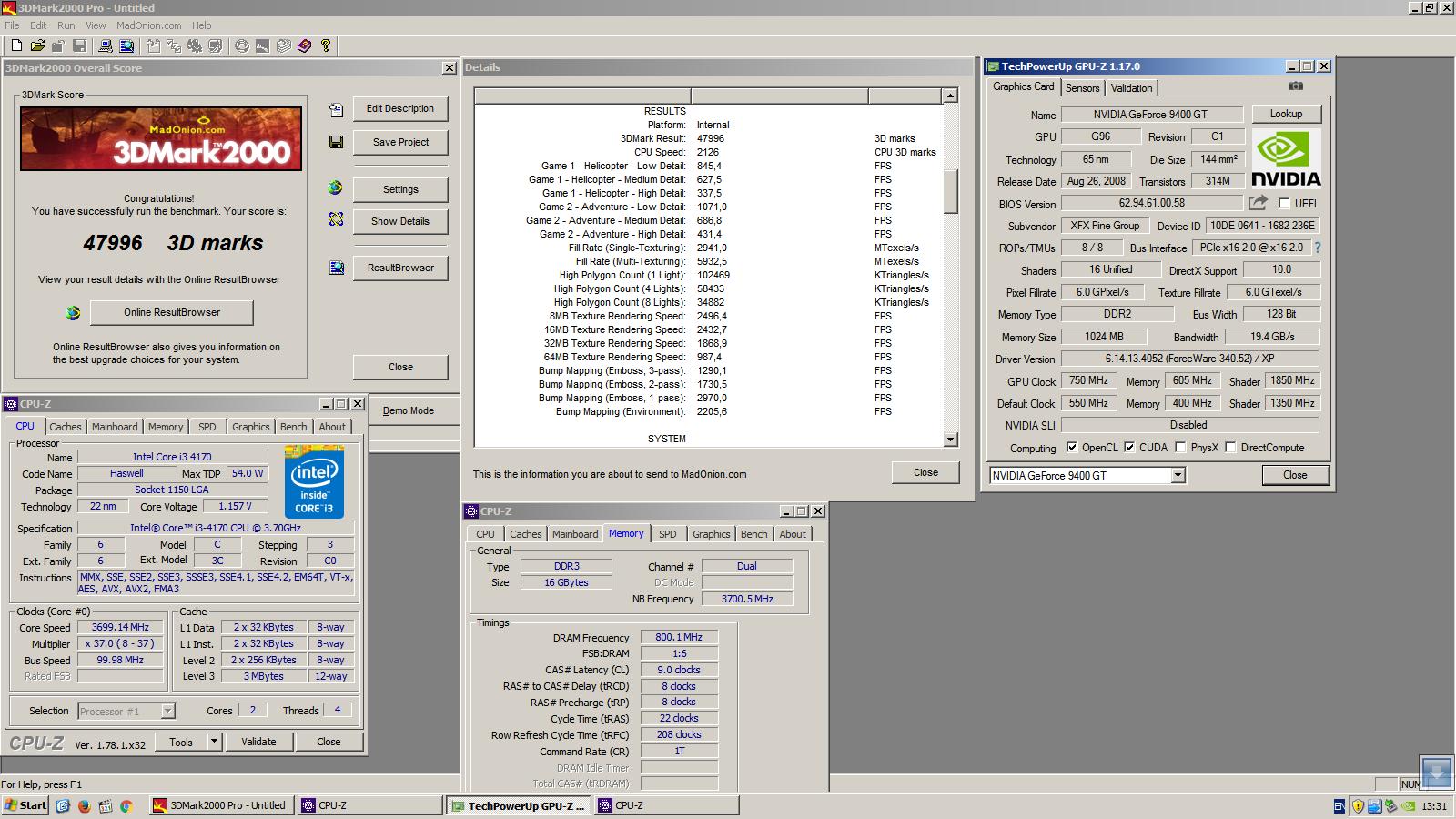Click the icon beside Show Details
This screenshot has height=819, width=1456.
[336, 219]
